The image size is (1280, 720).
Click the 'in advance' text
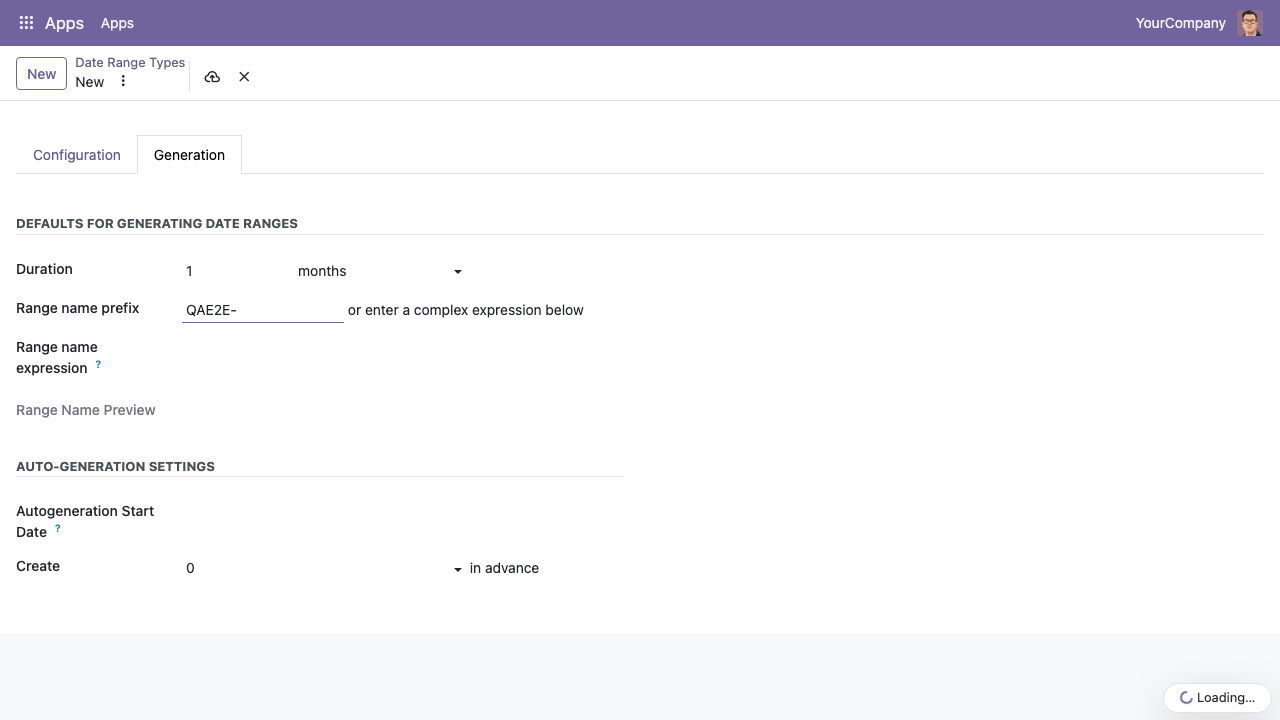pyautogui.click(x=504, y=568)
